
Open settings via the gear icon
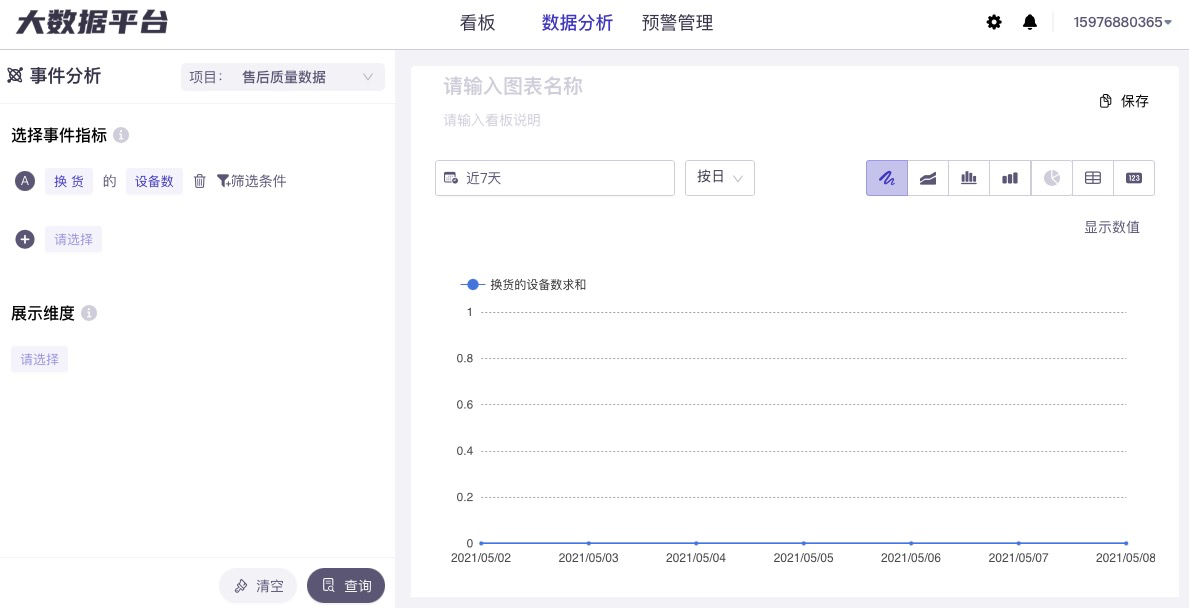coord(993,23)
